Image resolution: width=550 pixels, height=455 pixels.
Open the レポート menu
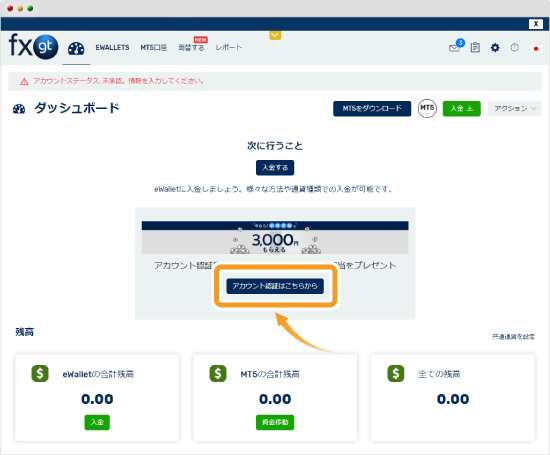coord(229,48)
